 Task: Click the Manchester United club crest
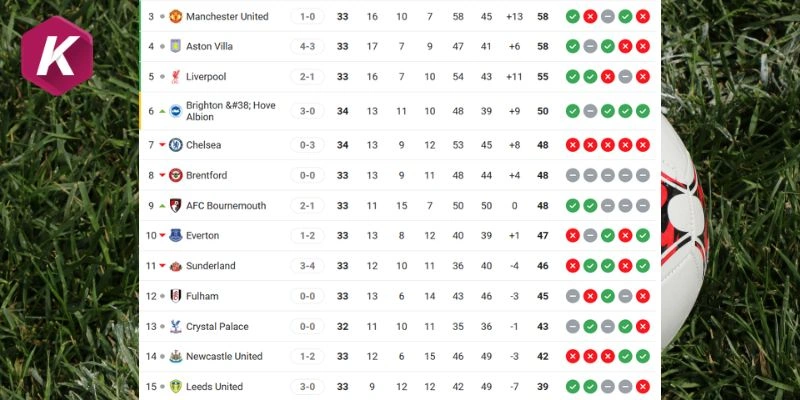click(175, 16)
